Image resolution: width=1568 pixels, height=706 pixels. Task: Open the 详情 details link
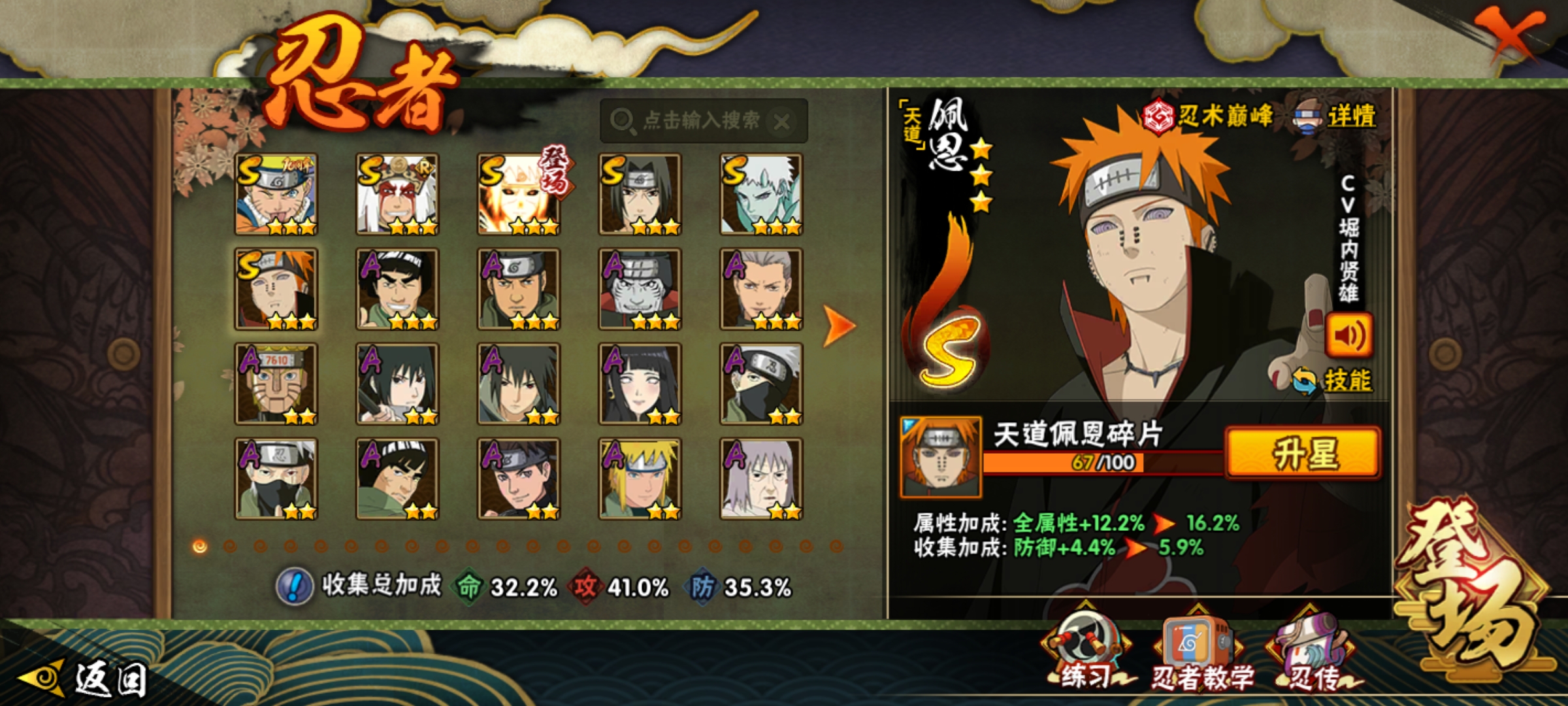click(x=1335, y=116)
